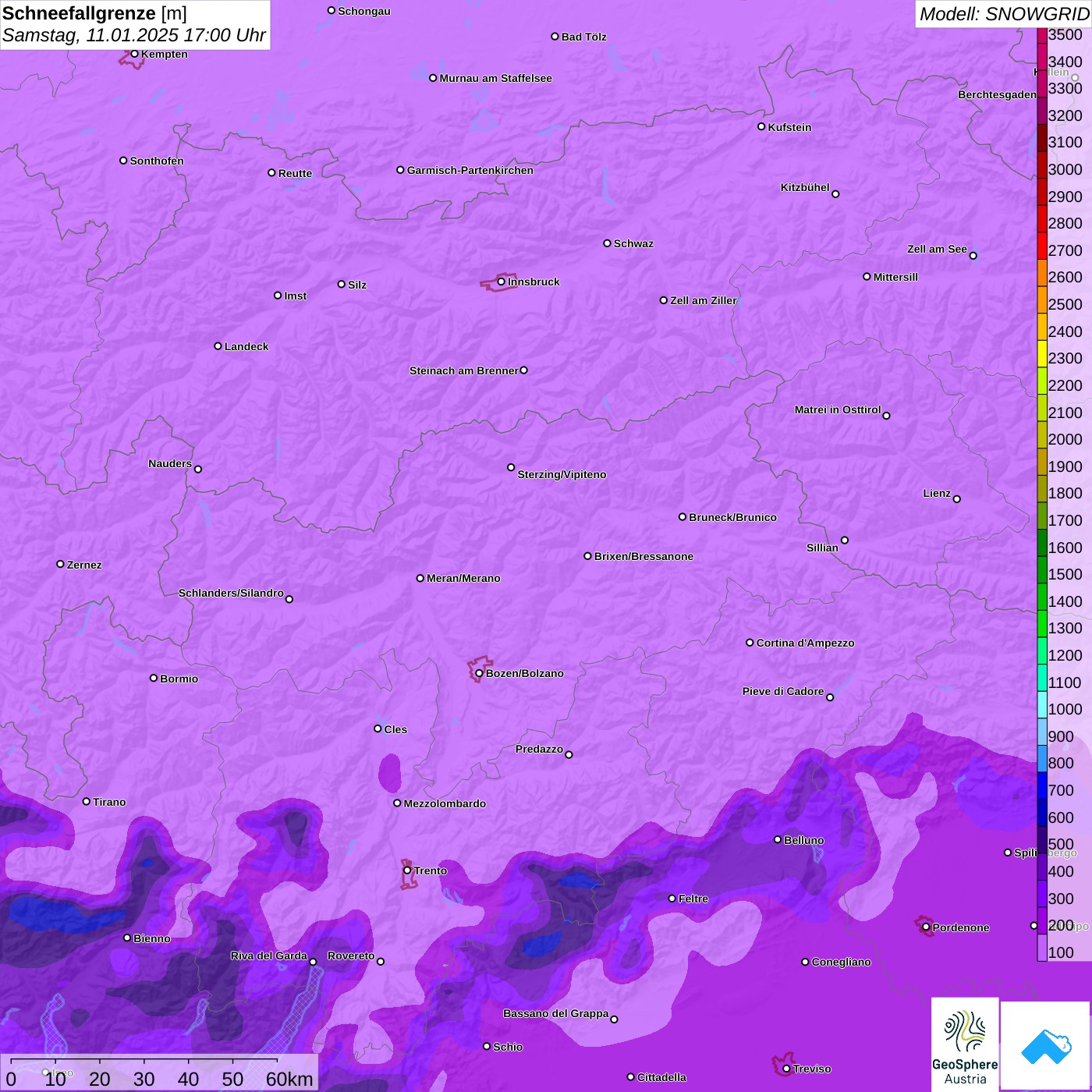This screenshot has width=1092, height=1092.
Task: Click the Zell am See location dot
Action: (973, 255)
